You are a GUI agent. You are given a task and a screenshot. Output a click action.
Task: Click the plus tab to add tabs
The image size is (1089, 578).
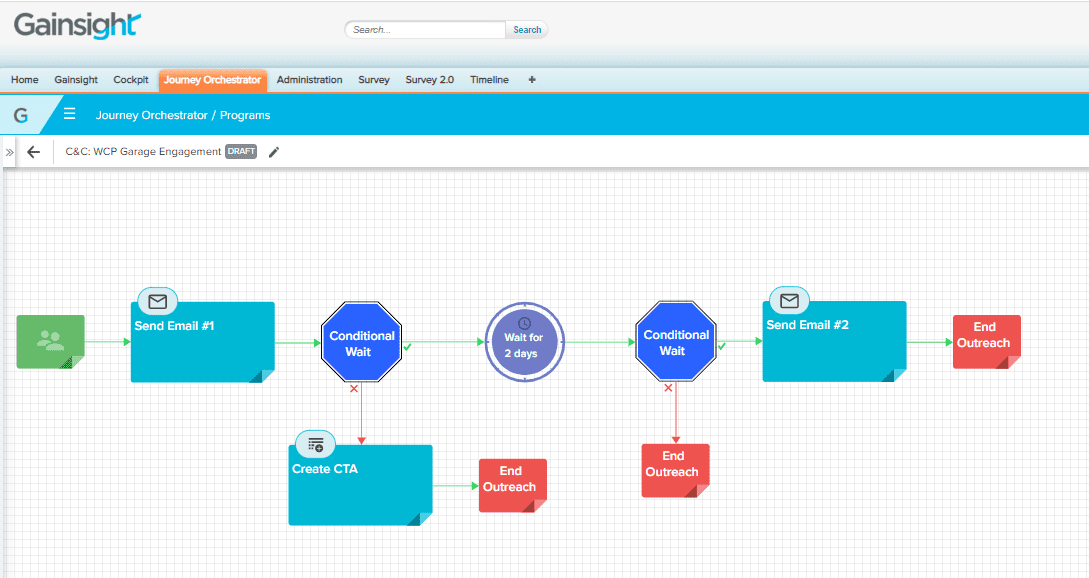[531, 80]
